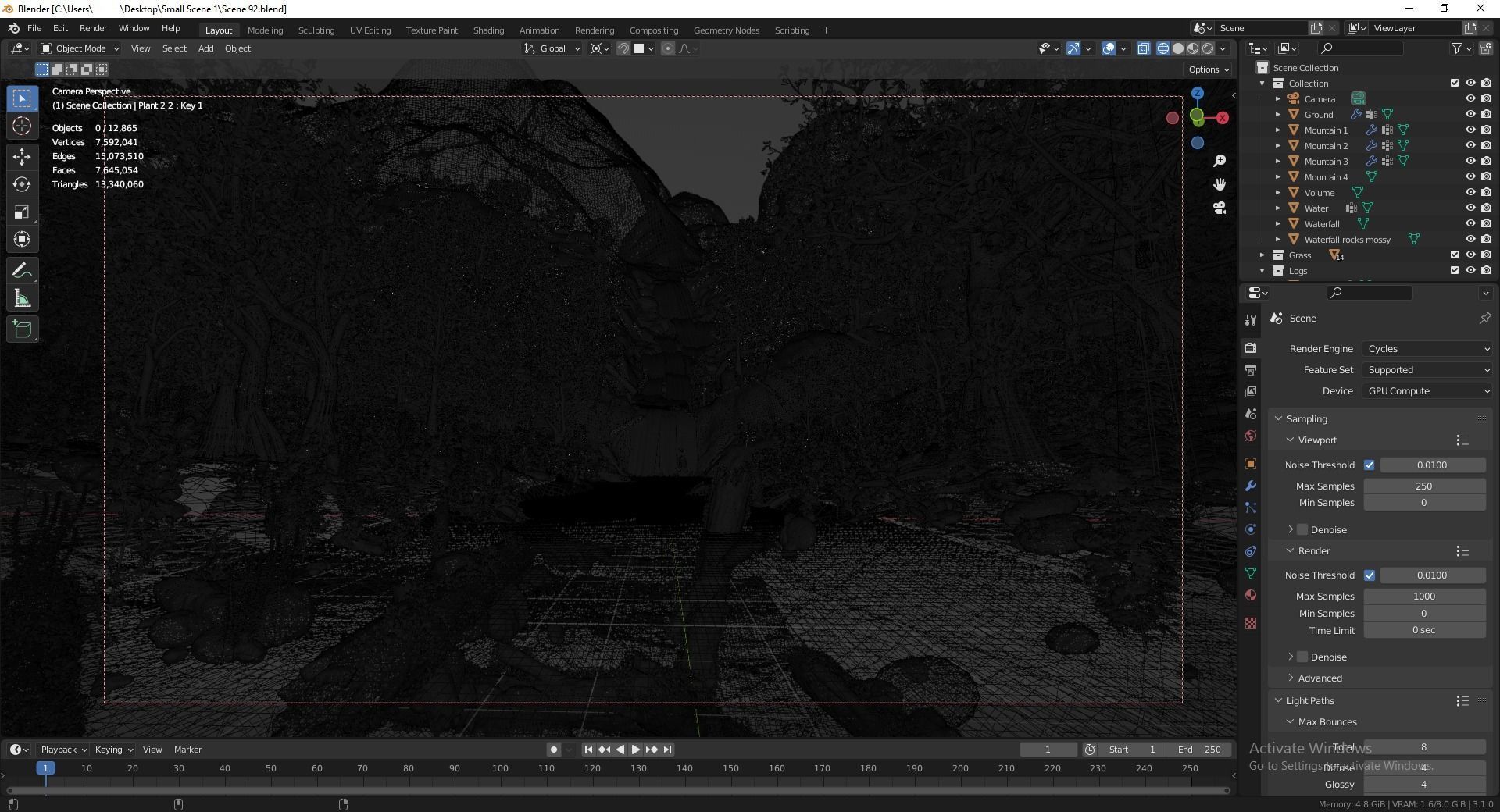The width and height of the screenshot is (1500, 812).
Task: Switch to wireframe viewport shading
Action: click(x=1163, y=48)
